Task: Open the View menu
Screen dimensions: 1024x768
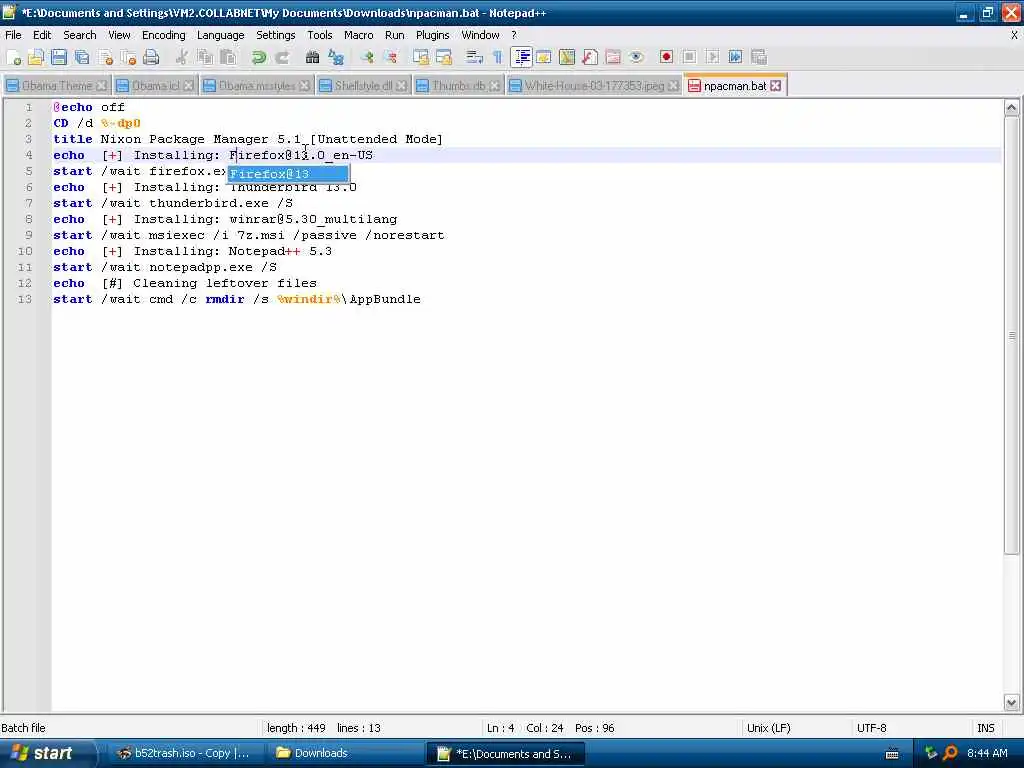Action: click(119, 35)
